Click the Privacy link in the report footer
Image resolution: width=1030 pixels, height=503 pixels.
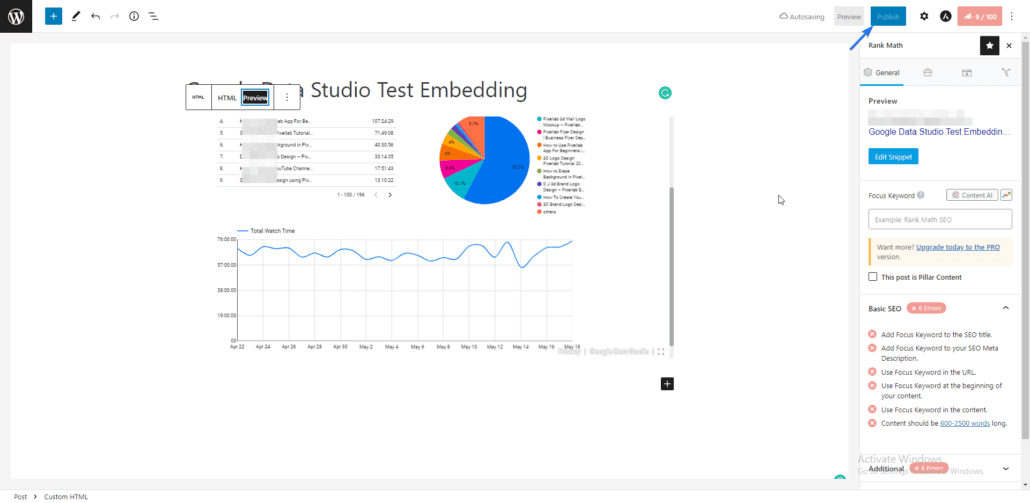(x=570, y=352)
